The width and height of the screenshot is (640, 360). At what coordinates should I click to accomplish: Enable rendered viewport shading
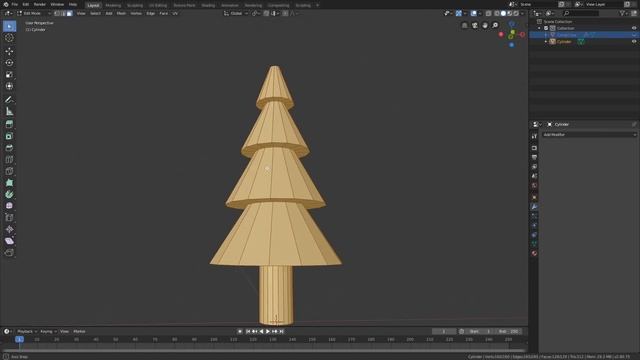[x=516, y=13]
